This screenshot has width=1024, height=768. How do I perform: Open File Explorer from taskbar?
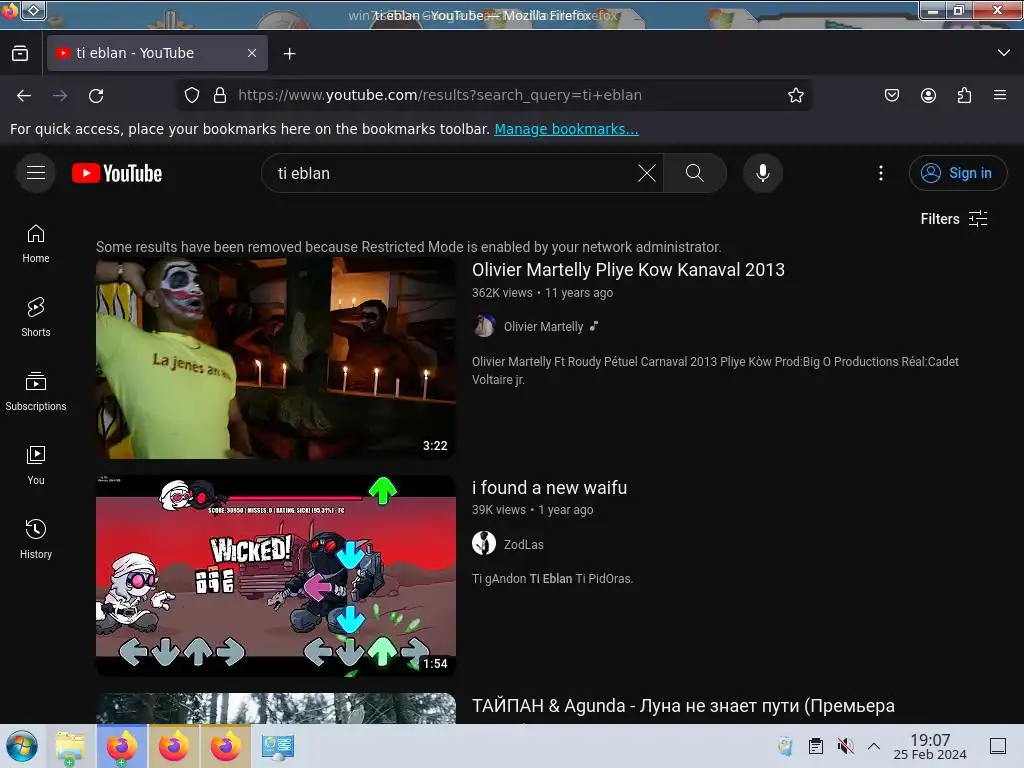pyautogui.click(x=70, y=746)
